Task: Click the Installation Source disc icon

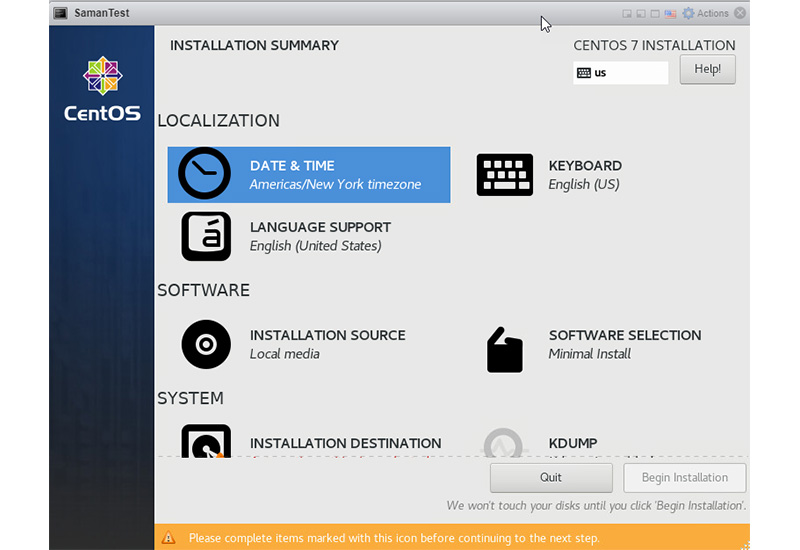Action: point(206,345)
